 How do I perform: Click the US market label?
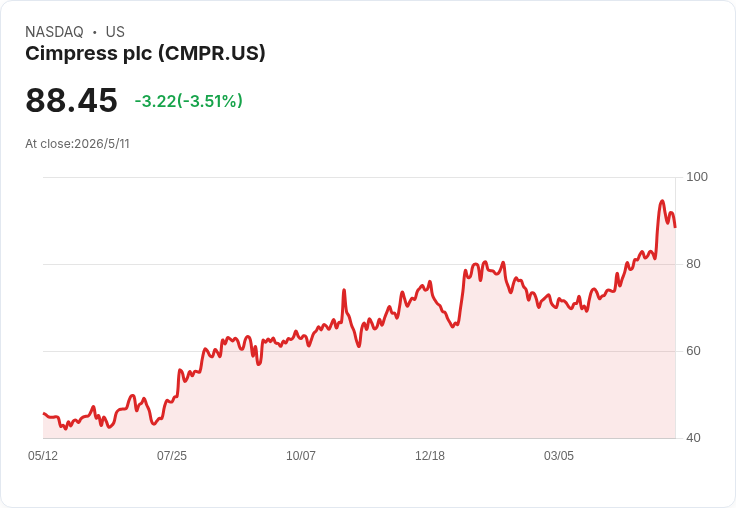(x=115, y=32)
